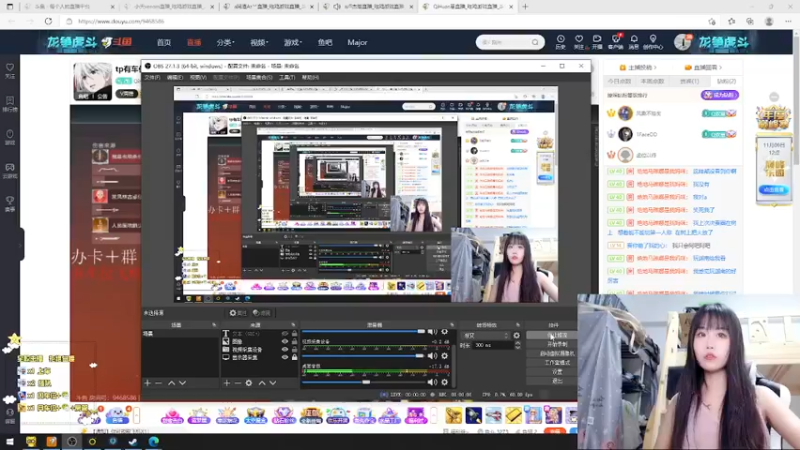Screen dimensions: 800x450
Task: Click the search magnifier icon in Douyu
Action: point(535,42)
